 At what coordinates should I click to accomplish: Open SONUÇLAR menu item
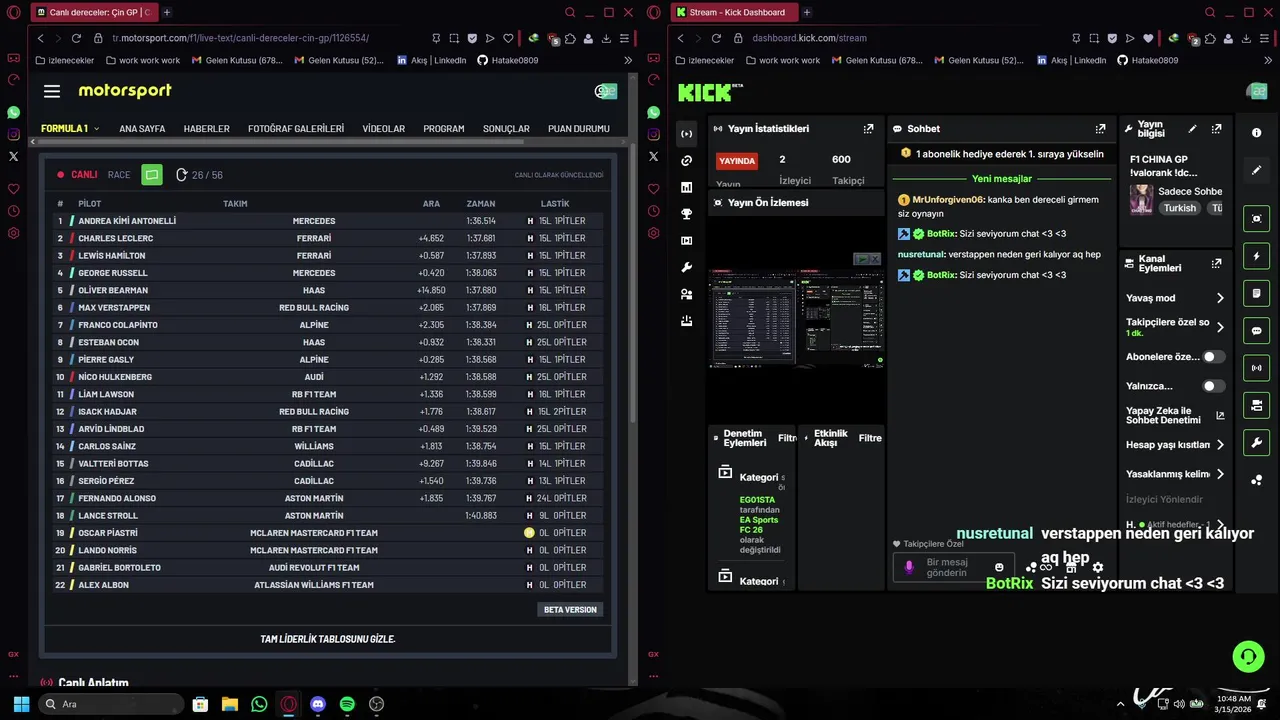point(506,129)
